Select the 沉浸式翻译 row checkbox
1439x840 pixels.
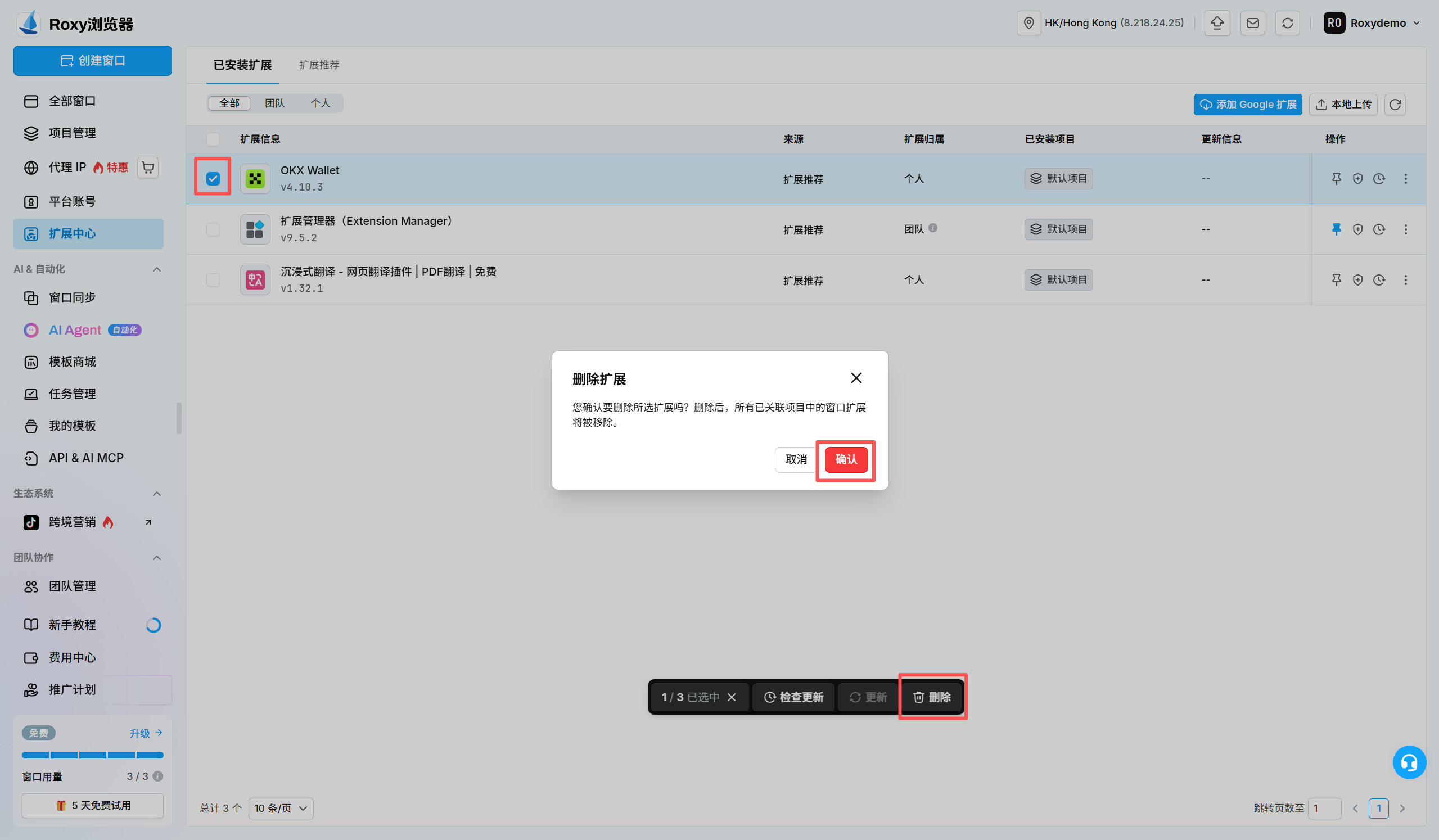click(x=213, y=280)
